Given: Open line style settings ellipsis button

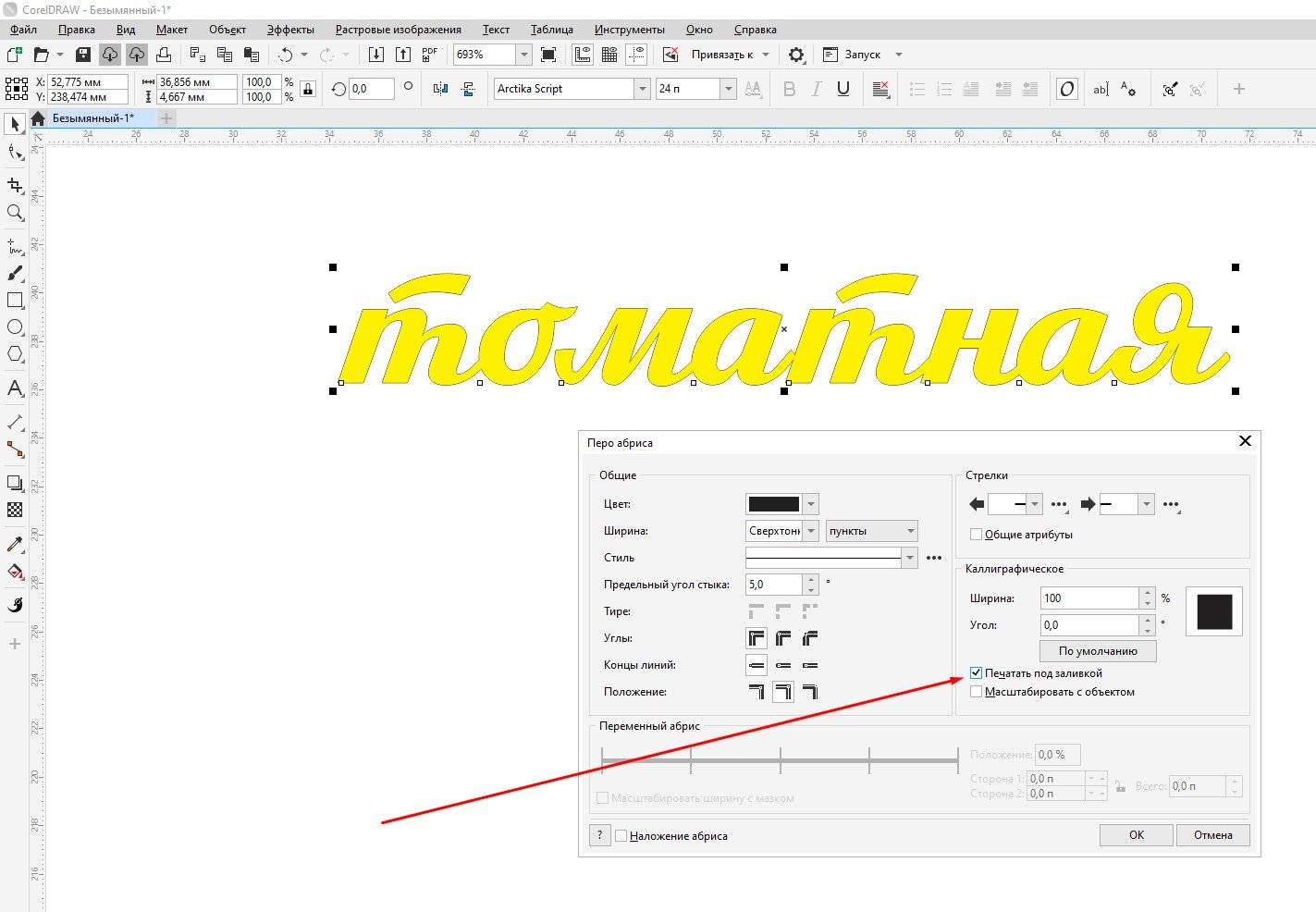Looking at the screenshot, I should tap(934, 558).
